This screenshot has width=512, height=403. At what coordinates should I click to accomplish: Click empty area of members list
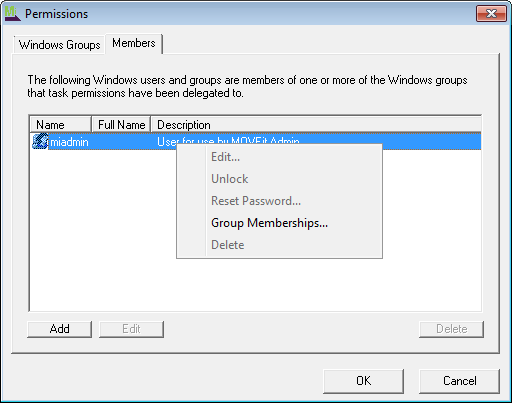coord(100,233)
